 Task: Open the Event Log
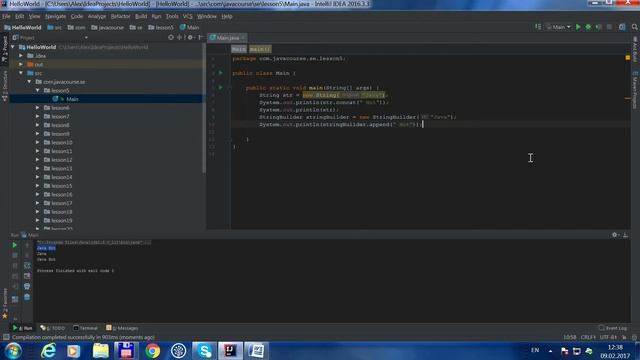pos(613,328)
